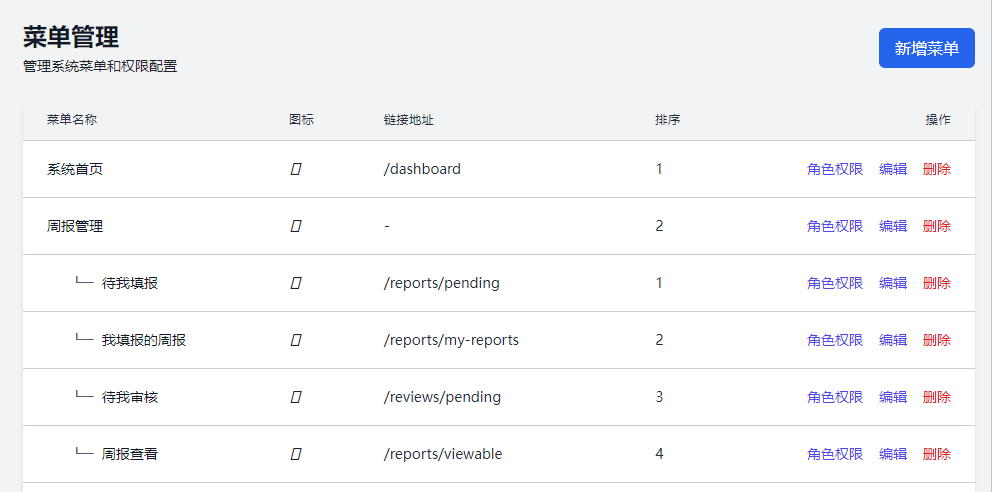Click the icon in the 待我审核 row

coord(295,397)
